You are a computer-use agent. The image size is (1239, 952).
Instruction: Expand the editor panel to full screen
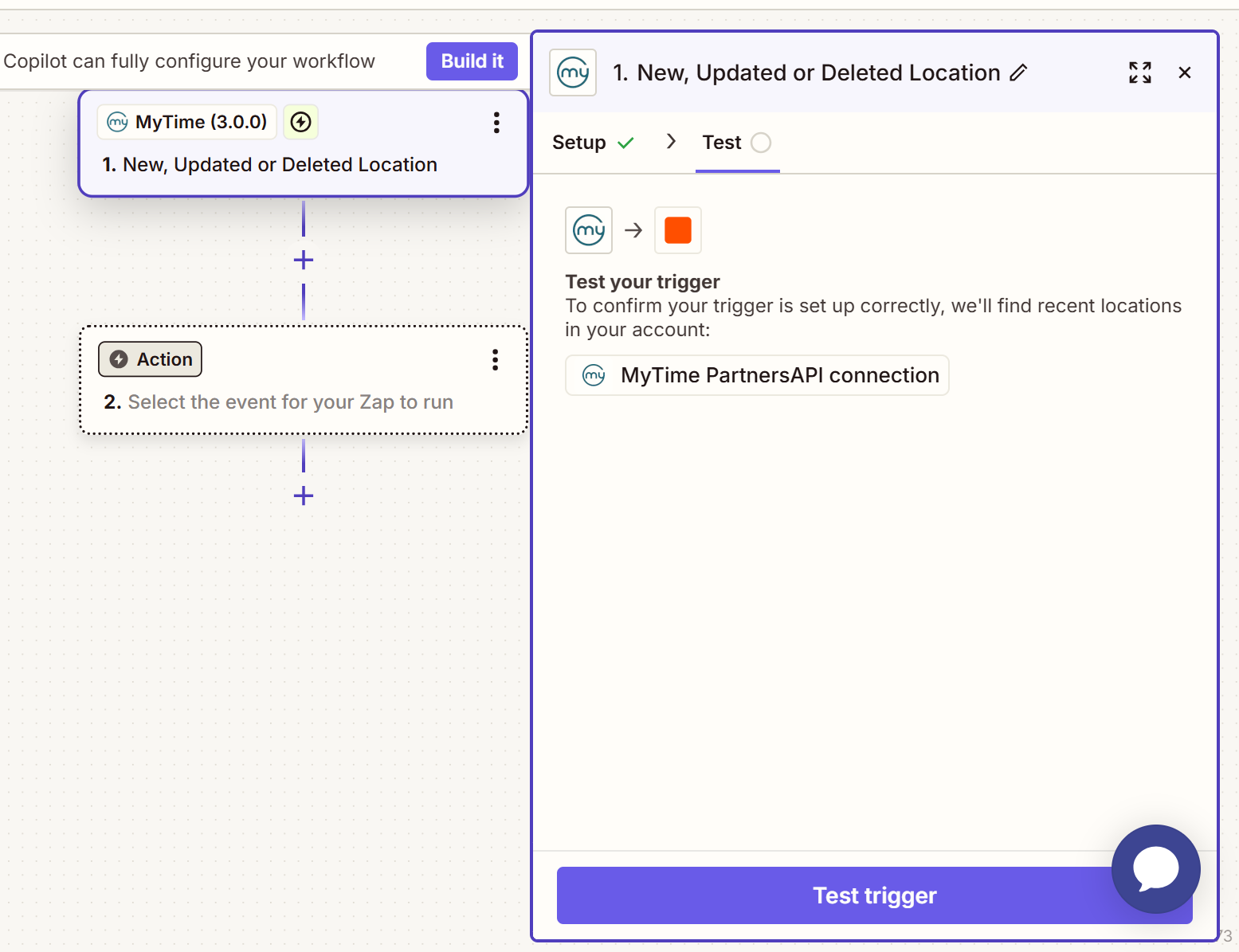pyautogui.click(x=1140, y=72)
